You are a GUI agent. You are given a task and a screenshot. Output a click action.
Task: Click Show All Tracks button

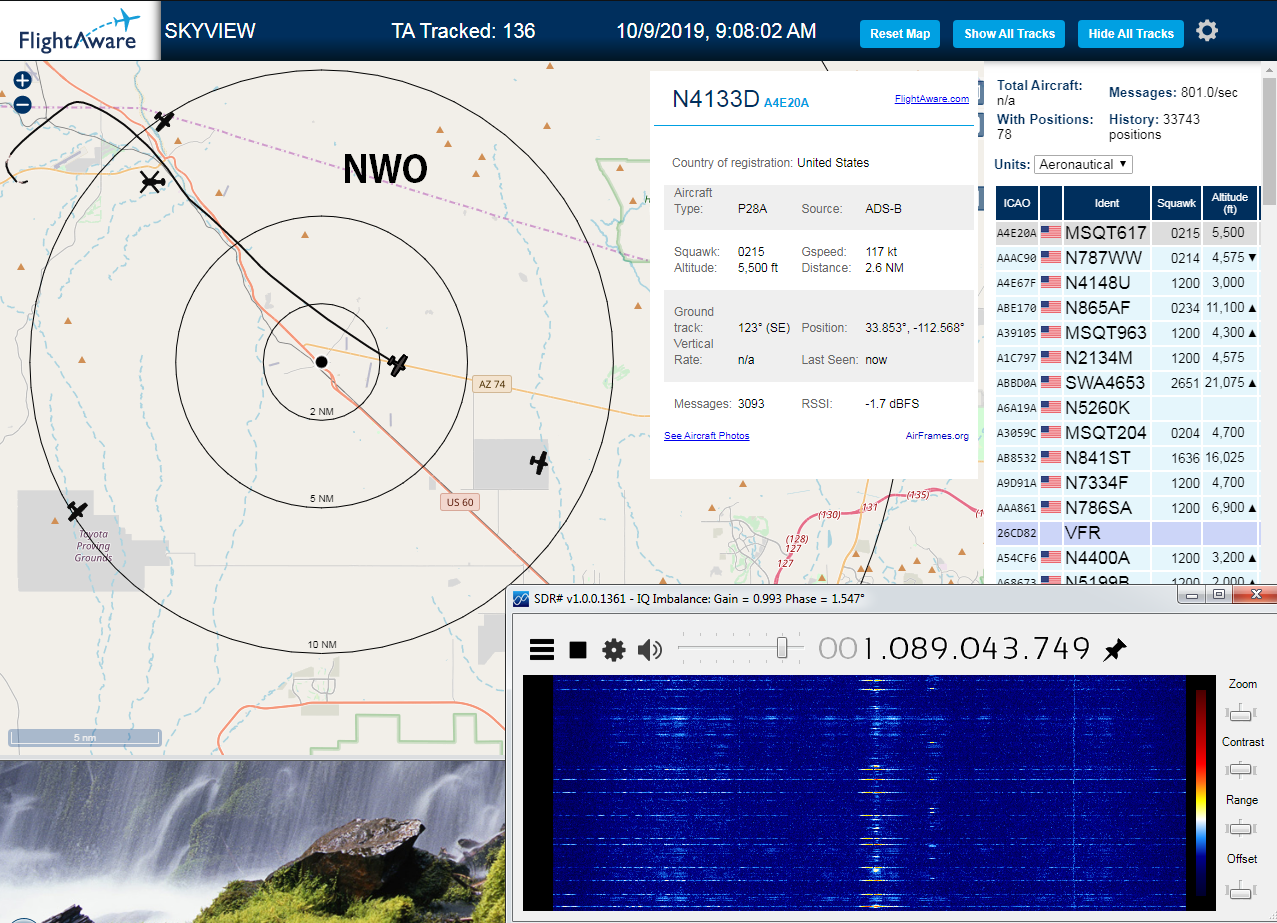(1009, 33)
